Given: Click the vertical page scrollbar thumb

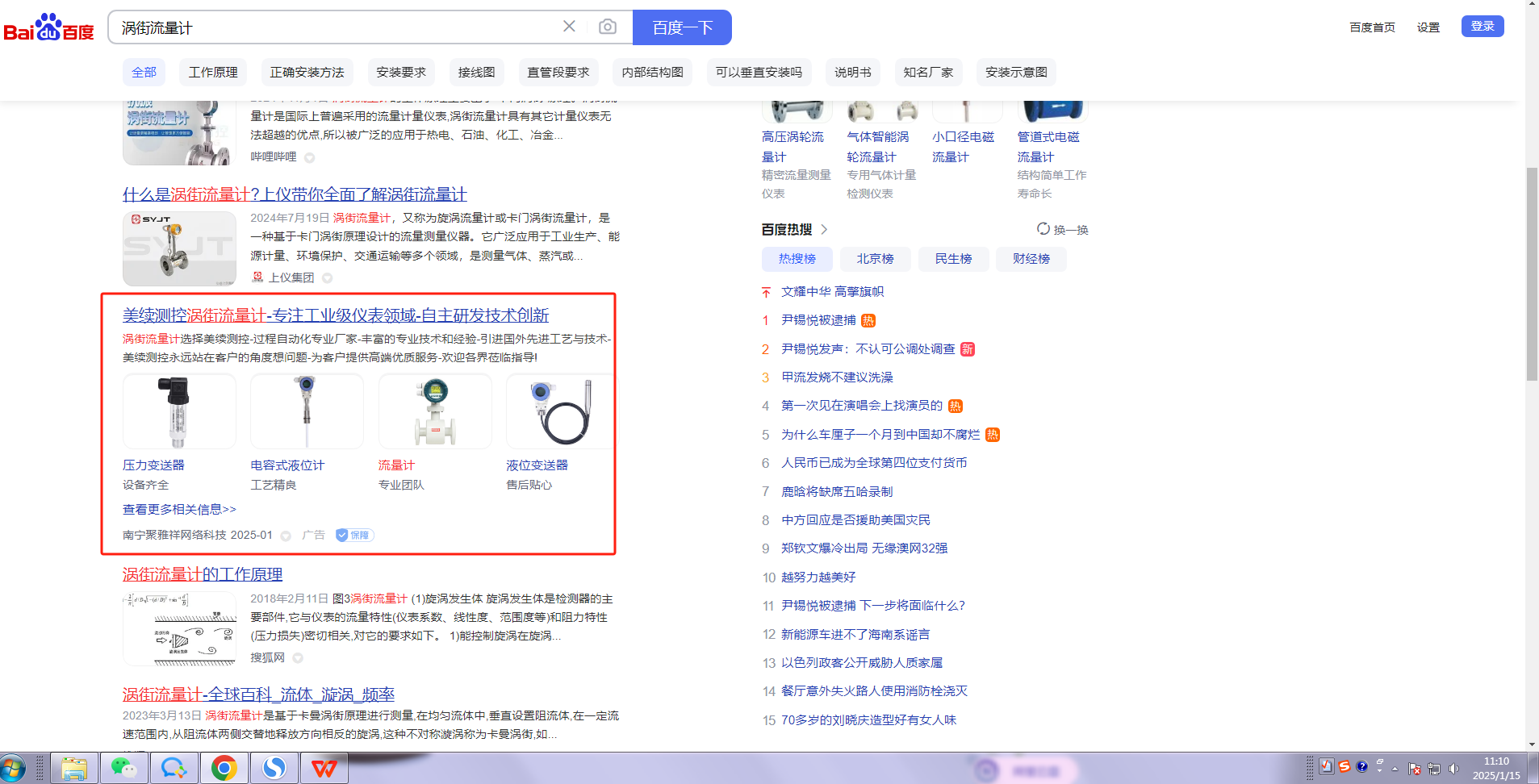Looking at the screenshot, I should point(1532,274).
